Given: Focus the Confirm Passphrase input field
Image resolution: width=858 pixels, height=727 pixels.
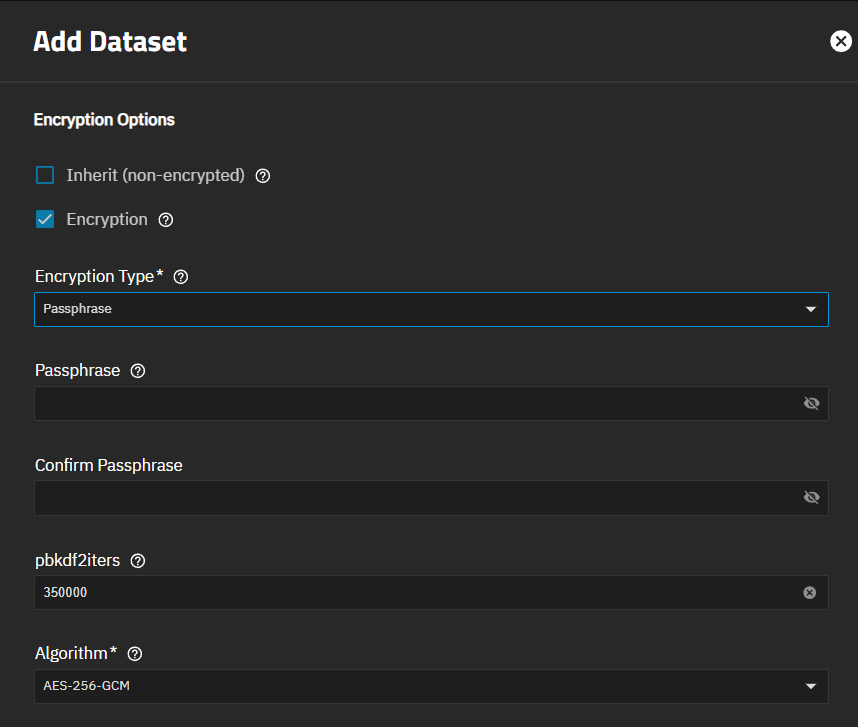Looking at the screenshot, I should tap(410, 498).
